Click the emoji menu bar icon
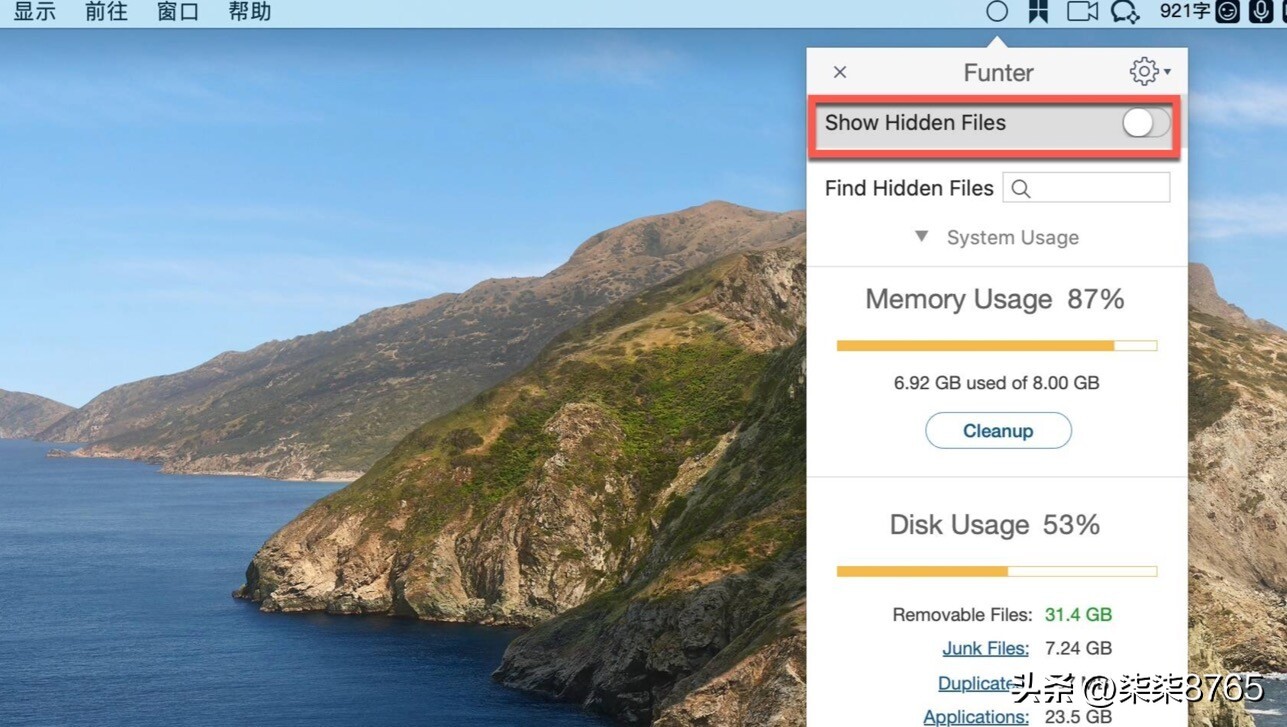Screen dimensions: 1287x727 (1228, 12)
